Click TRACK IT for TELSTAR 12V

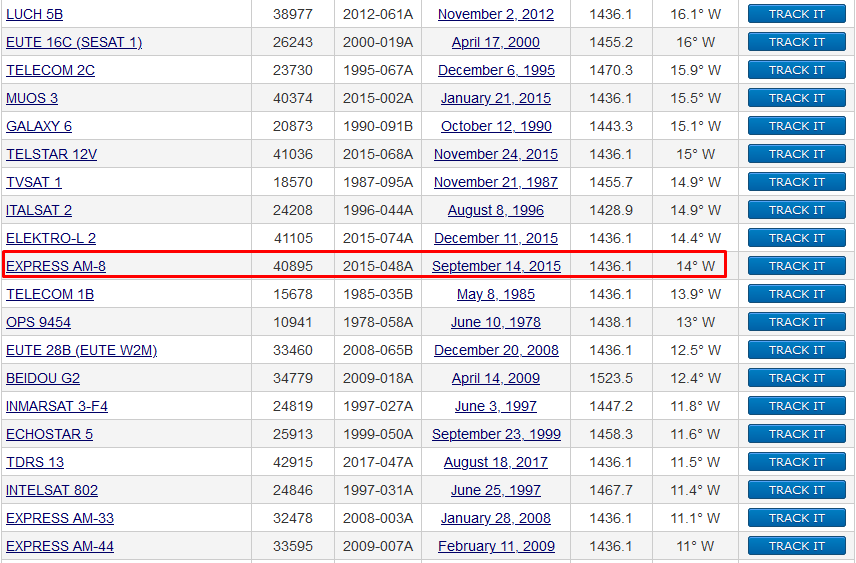click(796, 154)
